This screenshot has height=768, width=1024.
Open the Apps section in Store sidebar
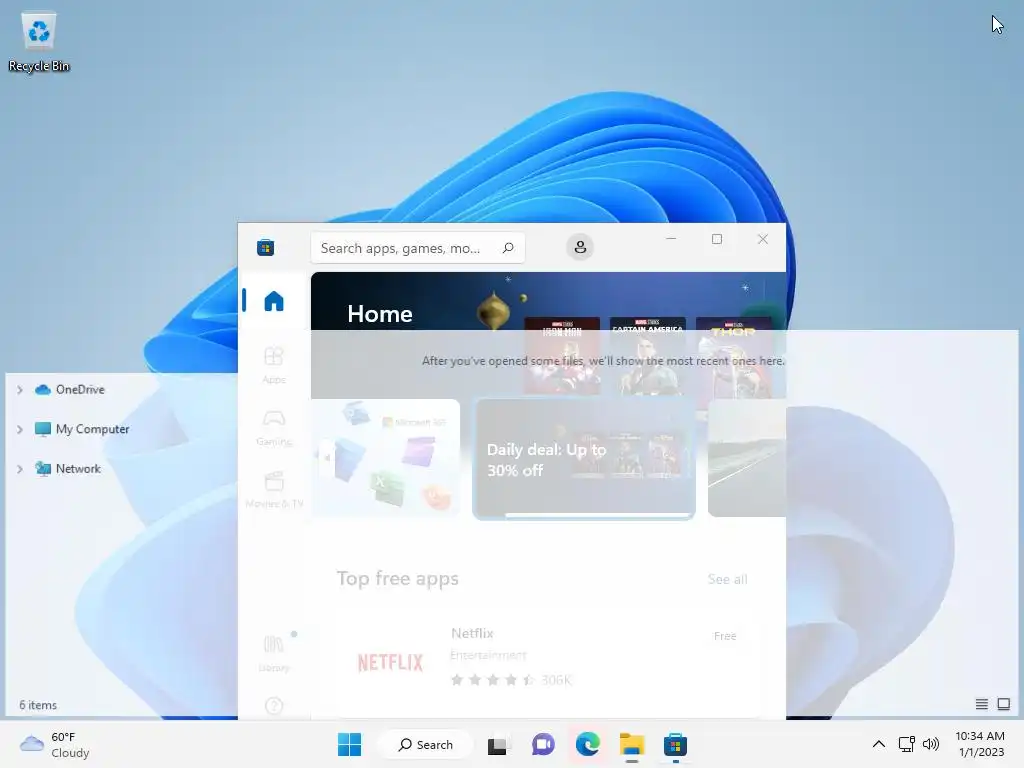pyautogui.click(x=274, y=365)
